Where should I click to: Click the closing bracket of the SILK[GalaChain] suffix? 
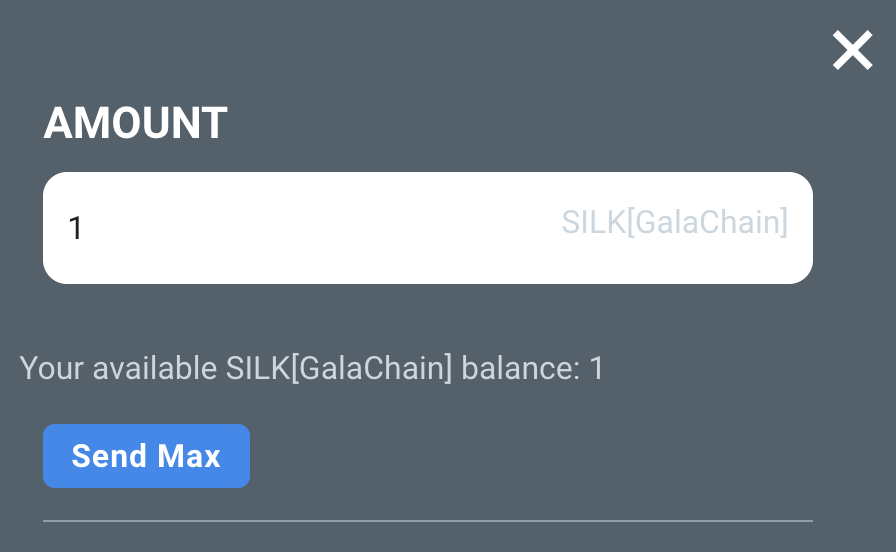[784, 222]
